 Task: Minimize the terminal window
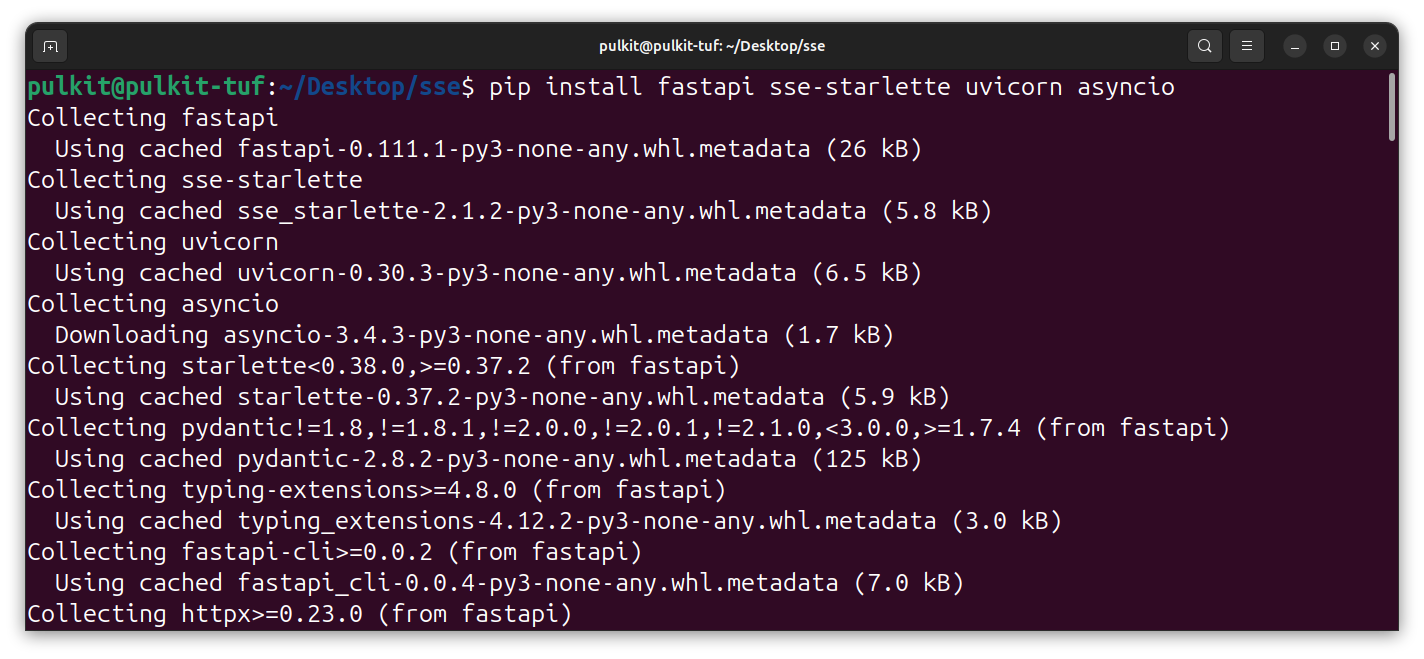click(1295, 46)
